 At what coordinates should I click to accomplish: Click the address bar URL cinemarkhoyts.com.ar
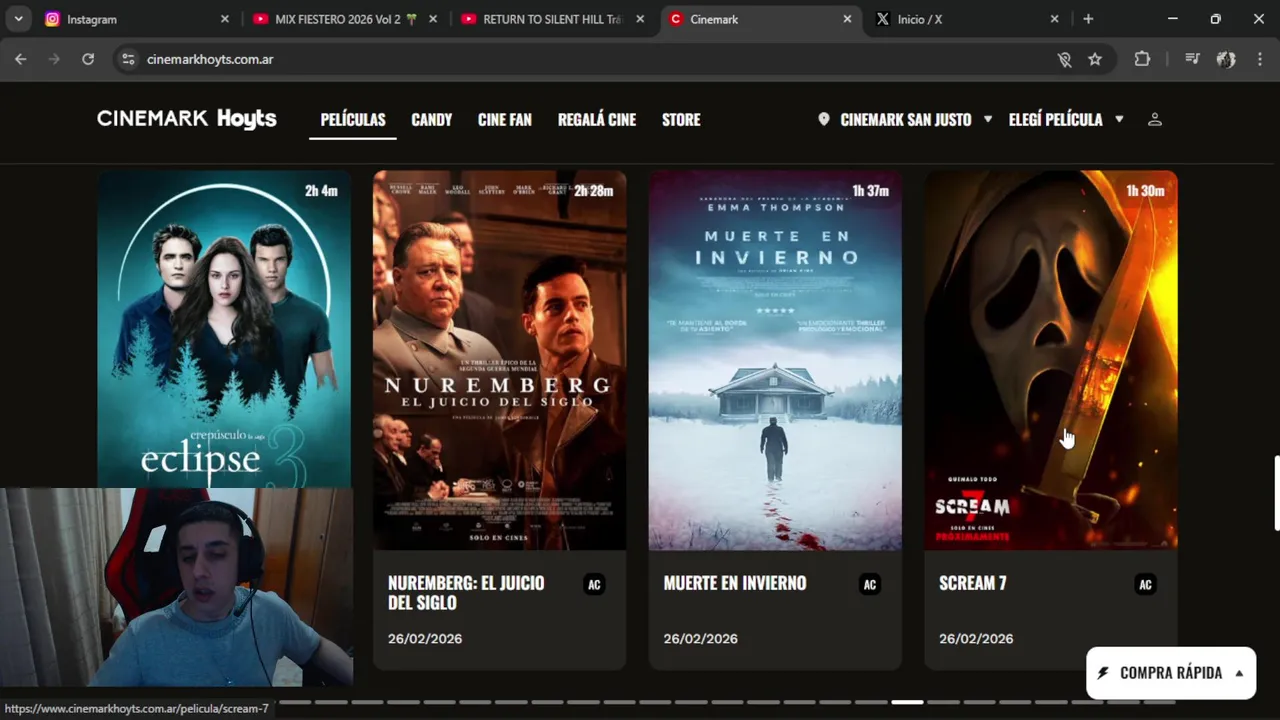pos(210,59)
